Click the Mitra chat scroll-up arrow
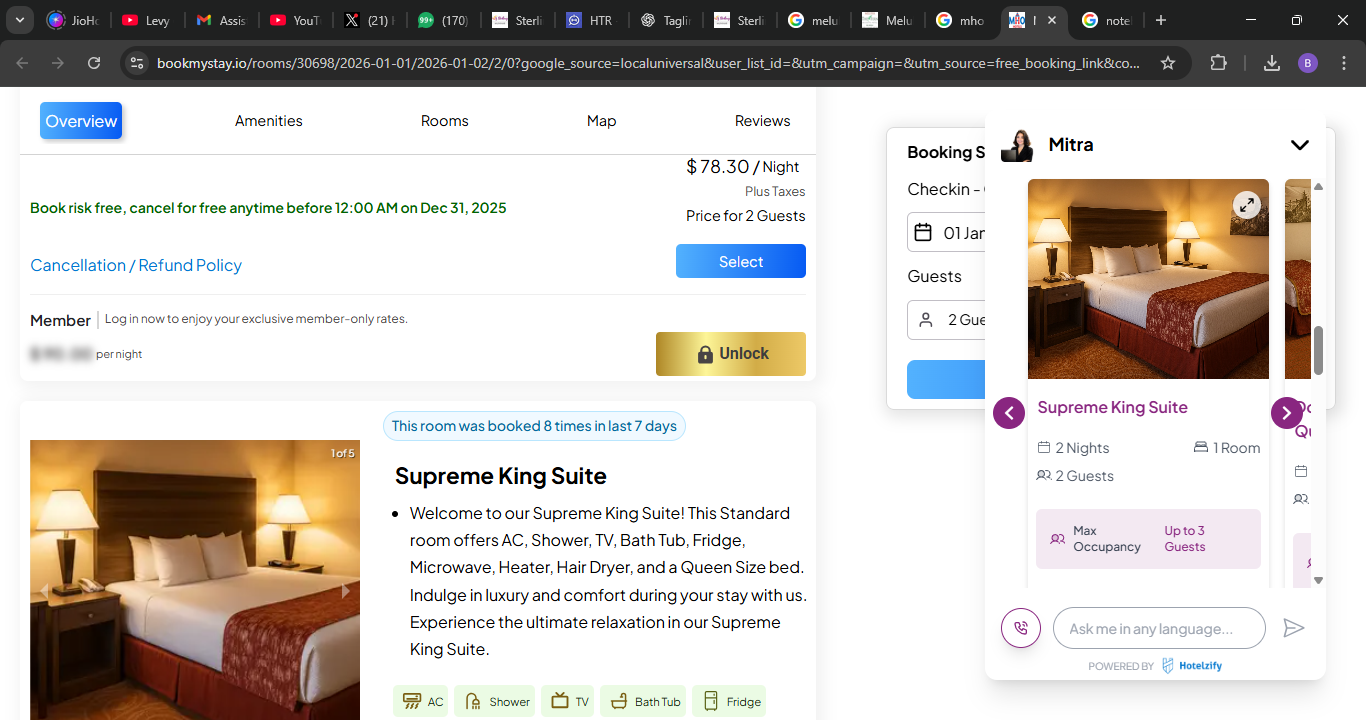 [1318, 187]
